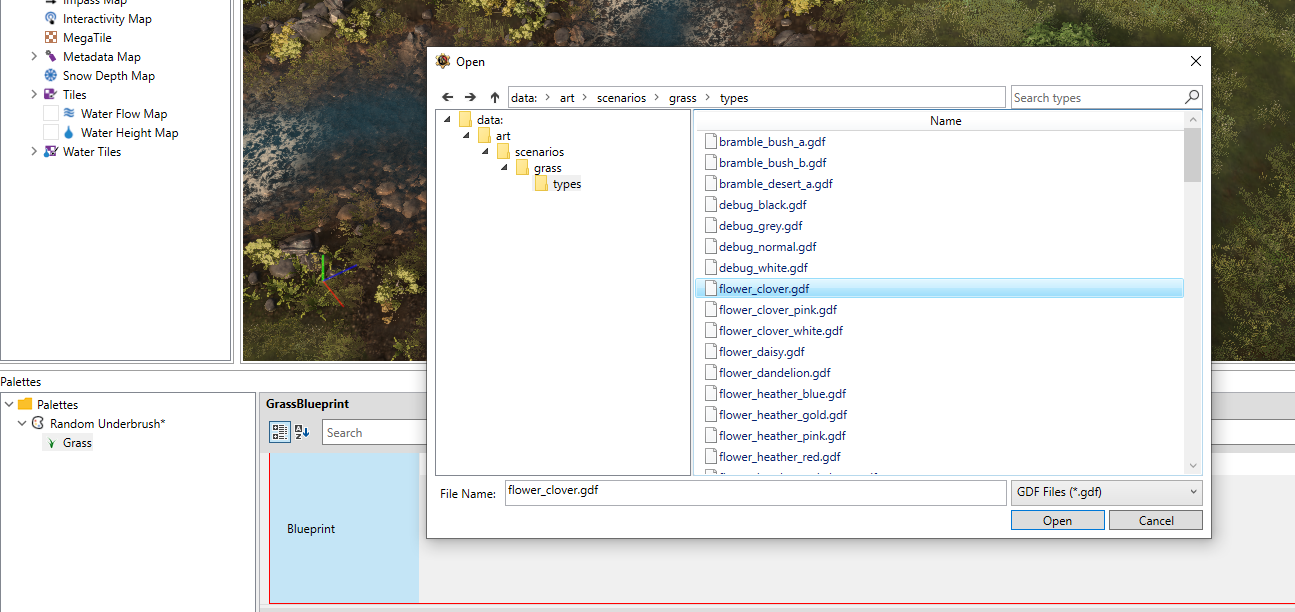Image resolution: width=1295 pixels, height=612 pixels.
Task: Click the green Grass blade icon
Action: [x=51, y=443]
